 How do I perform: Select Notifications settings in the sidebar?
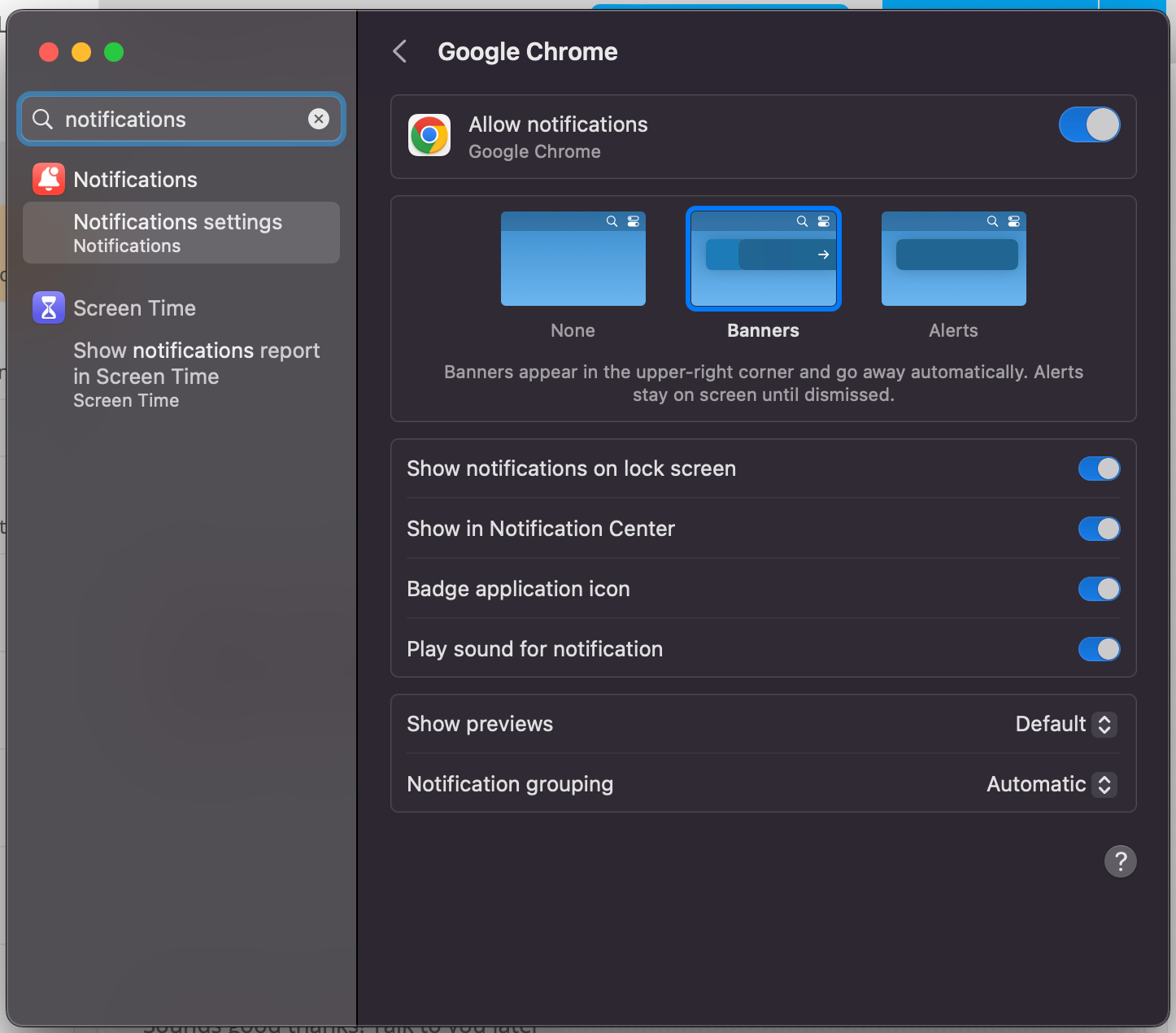177,233
